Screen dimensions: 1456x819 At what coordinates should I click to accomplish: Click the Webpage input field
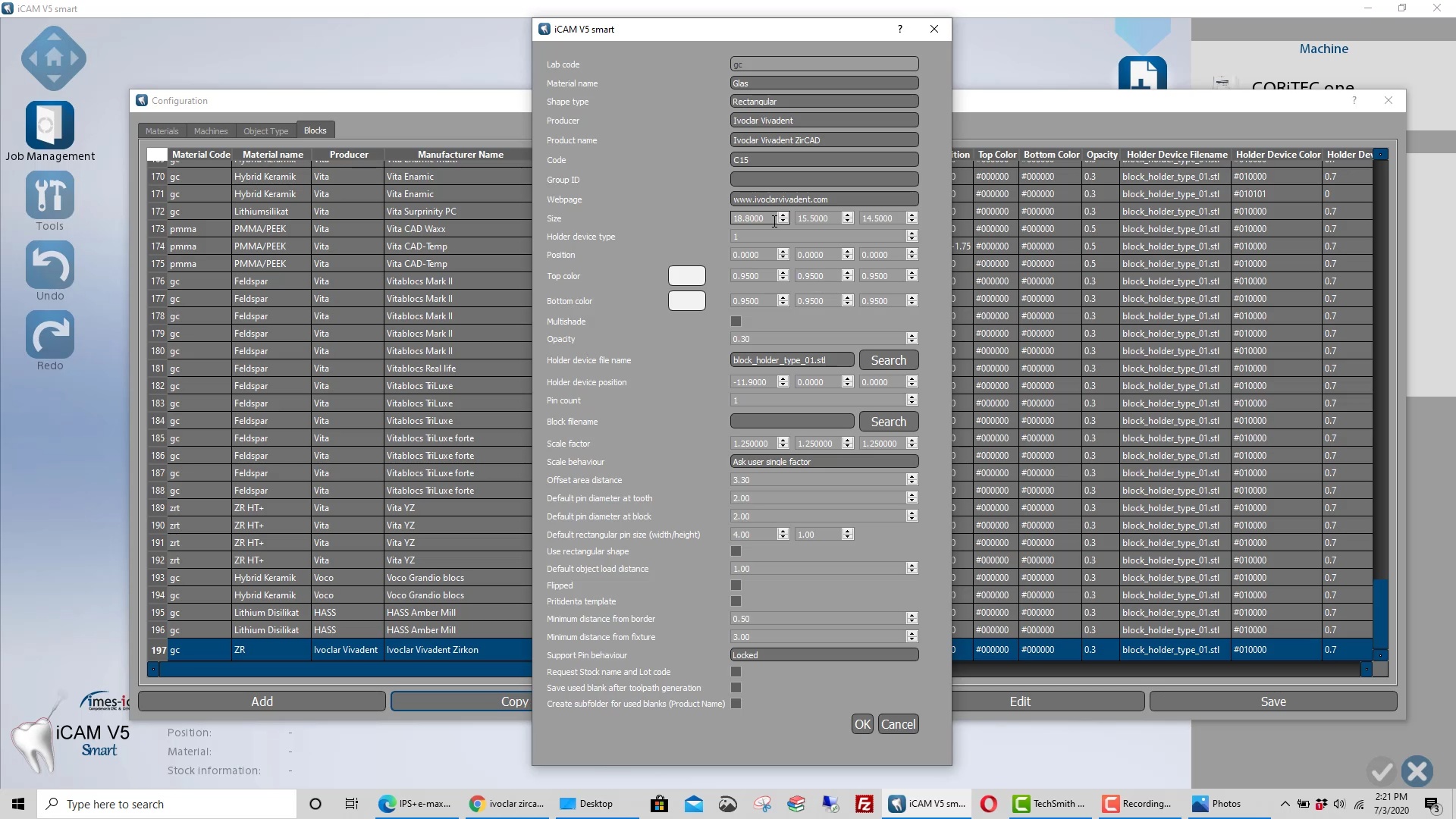[824, 199]
